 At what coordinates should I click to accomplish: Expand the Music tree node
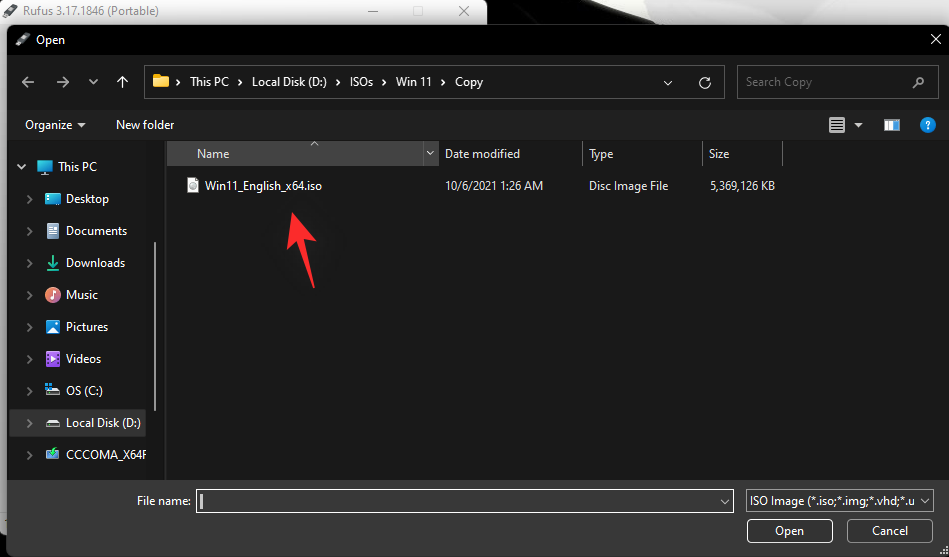point(29,295)
